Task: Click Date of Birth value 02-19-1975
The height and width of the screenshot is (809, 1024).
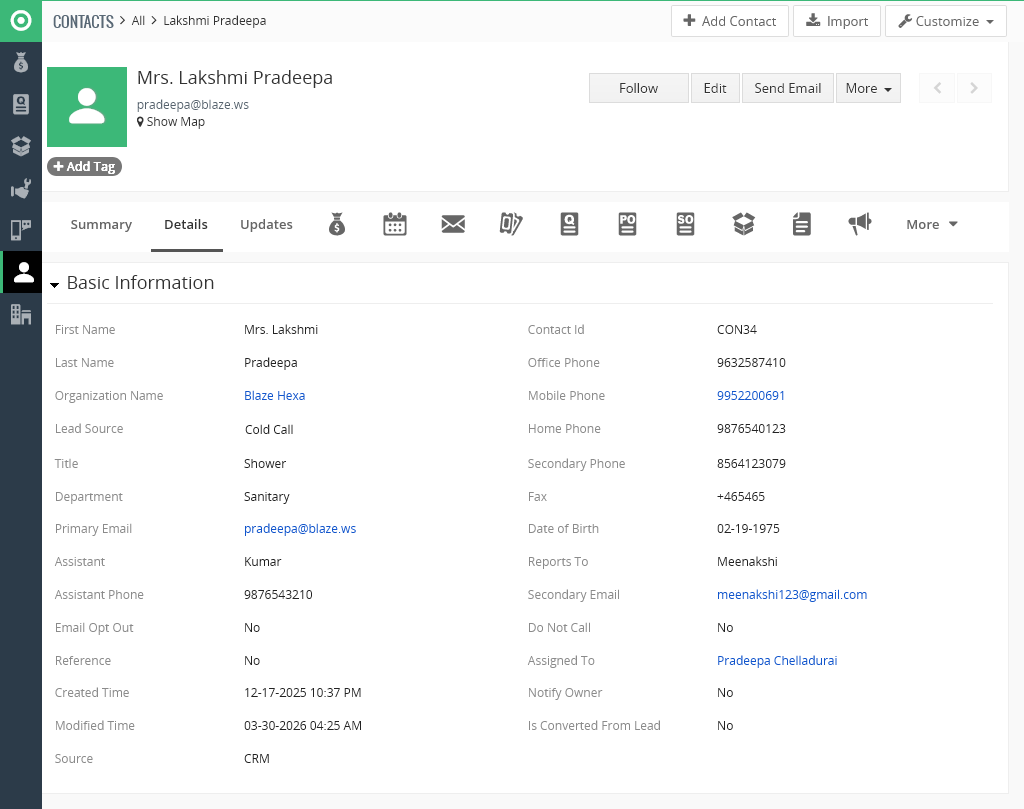Action: tap(748, 529)
